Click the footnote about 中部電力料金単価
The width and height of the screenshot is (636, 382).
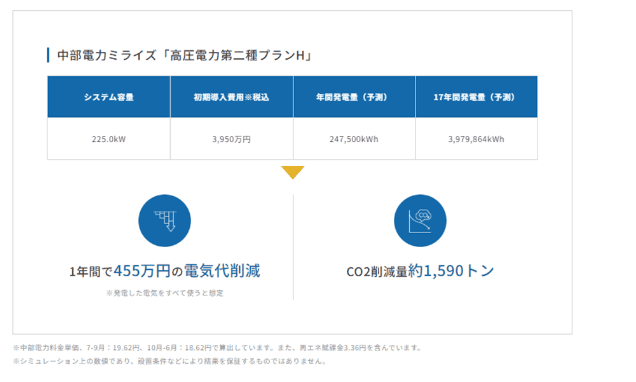(x=218, y=348)
